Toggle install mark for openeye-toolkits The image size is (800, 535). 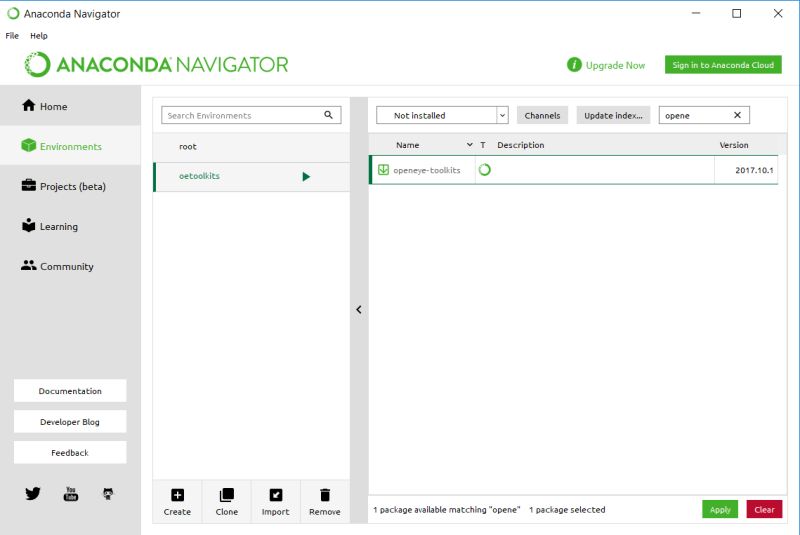(383, 170)
